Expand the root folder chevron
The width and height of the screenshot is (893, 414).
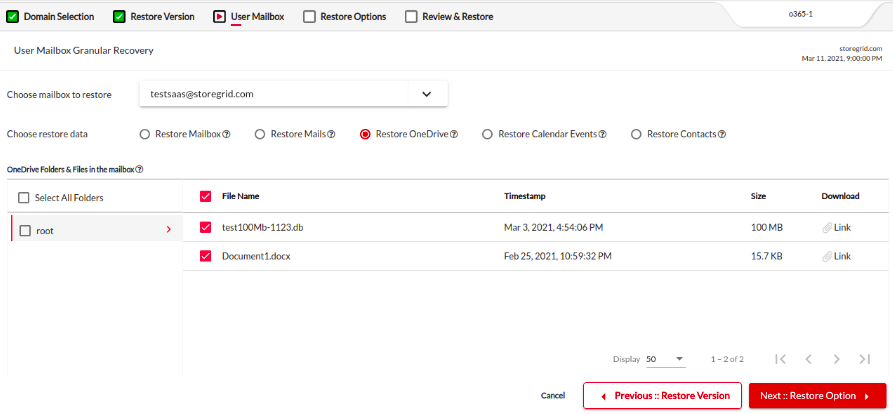click(x=169, y=229)
